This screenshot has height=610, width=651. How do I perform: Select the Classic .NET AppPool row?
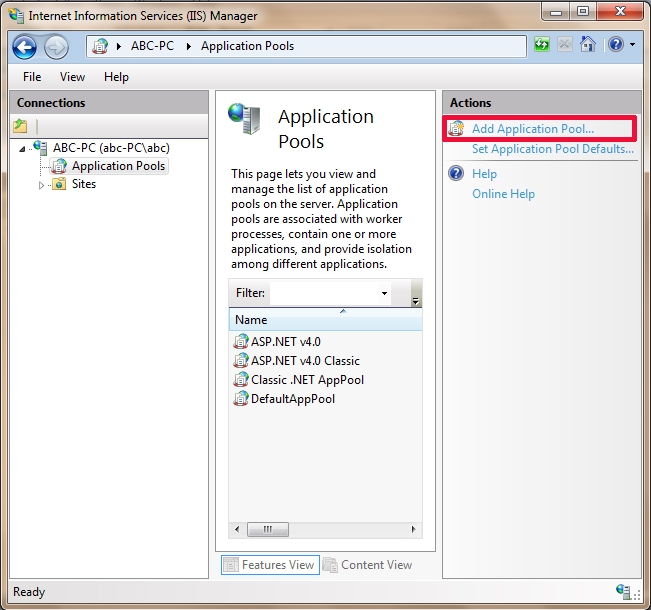(x=326, y=380)
